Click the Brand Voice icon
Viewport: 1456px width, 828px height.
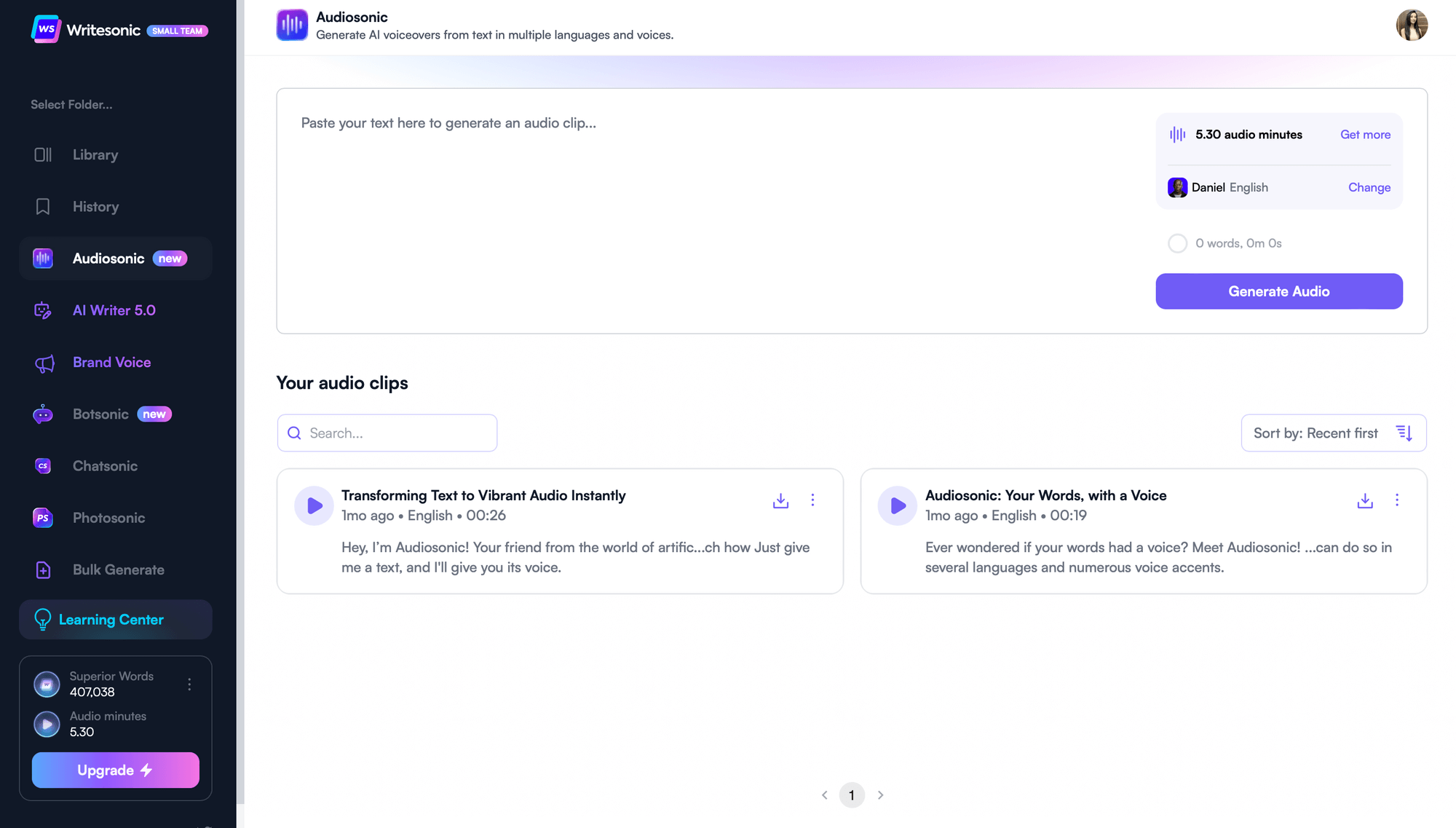click(43, 362)
